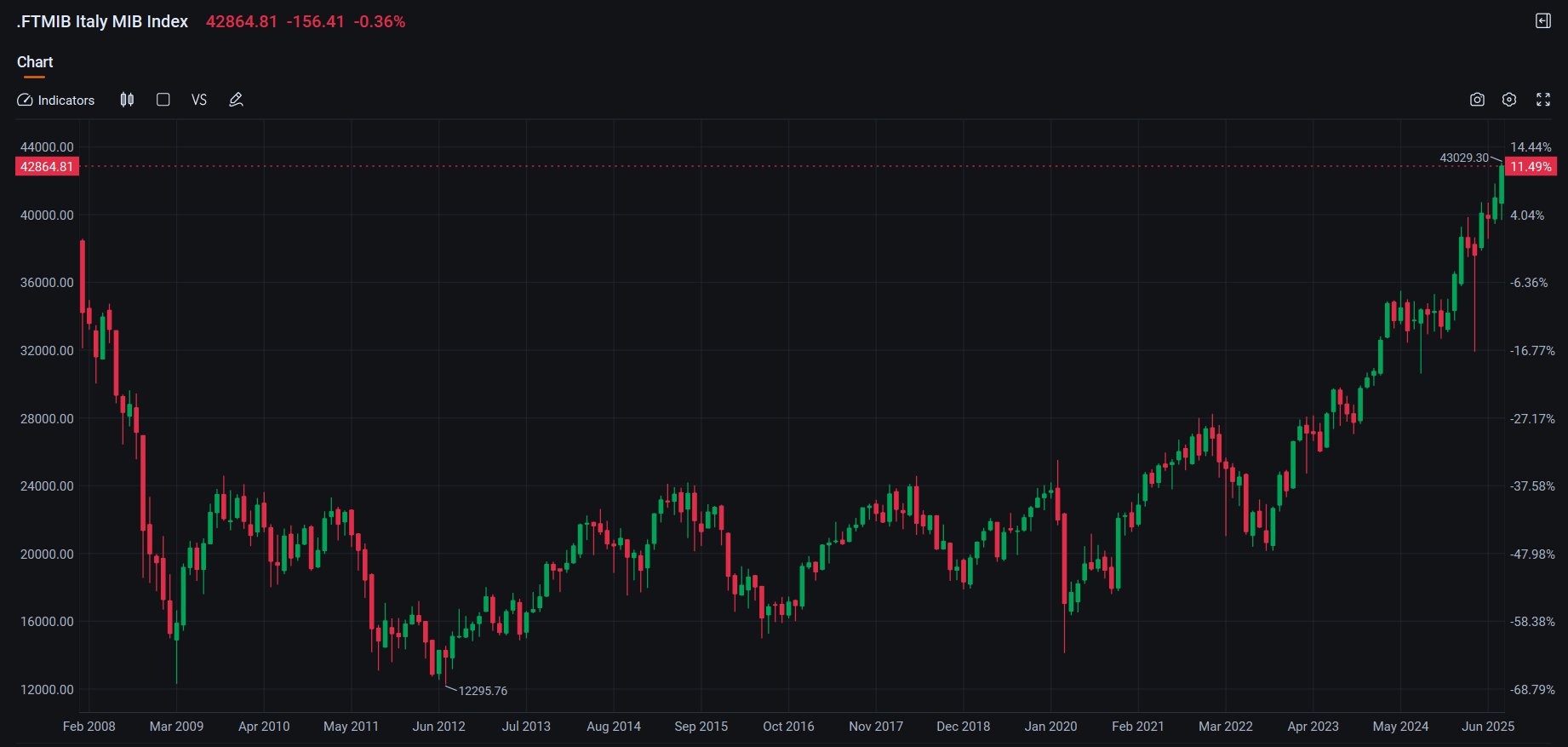1568x747 pixels.
Task: Click the red 42864.81 price tag on axis
Action: (47, 167)
